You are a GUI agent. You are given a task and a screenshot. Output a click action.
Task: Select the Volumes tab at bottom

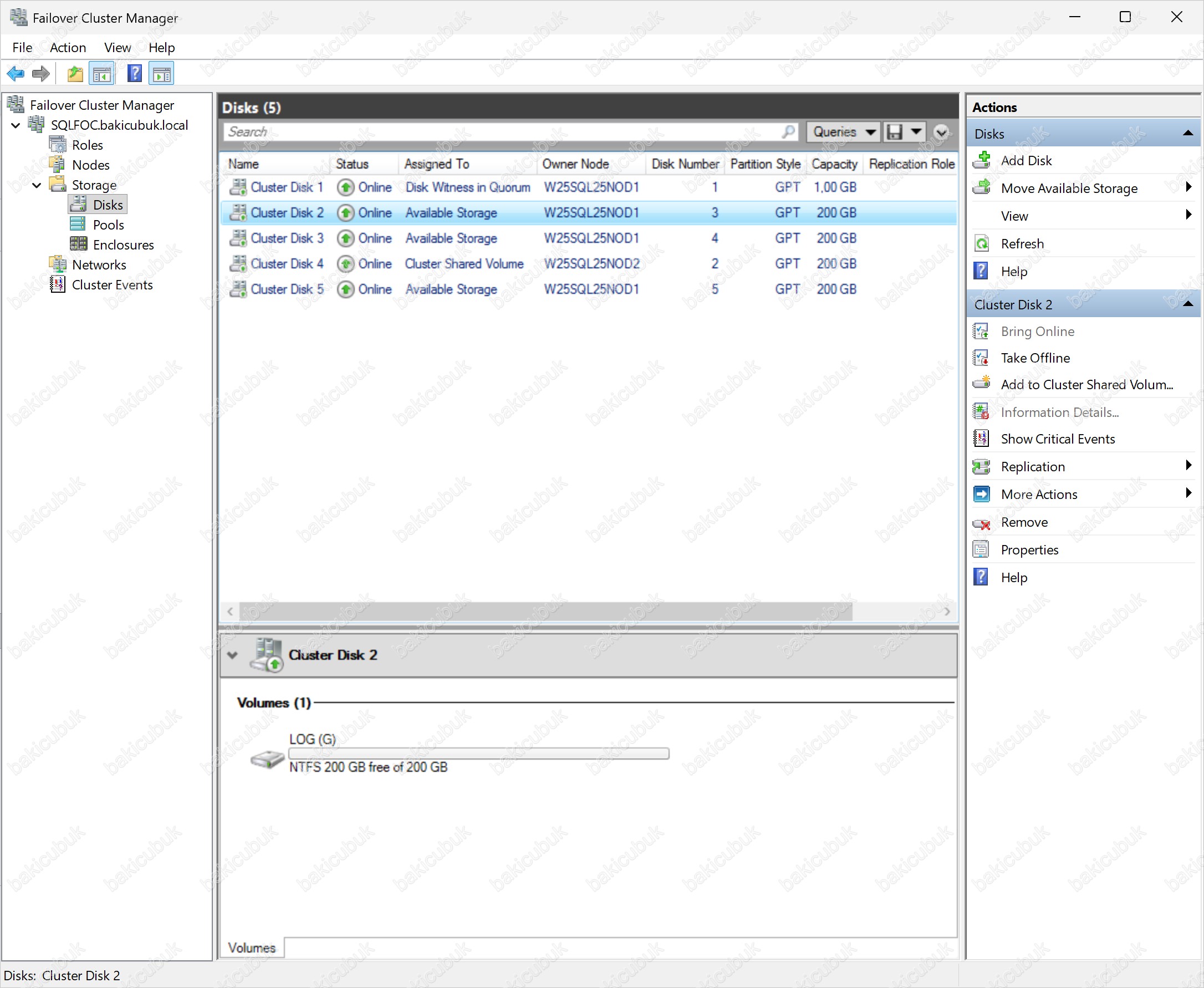252,948
